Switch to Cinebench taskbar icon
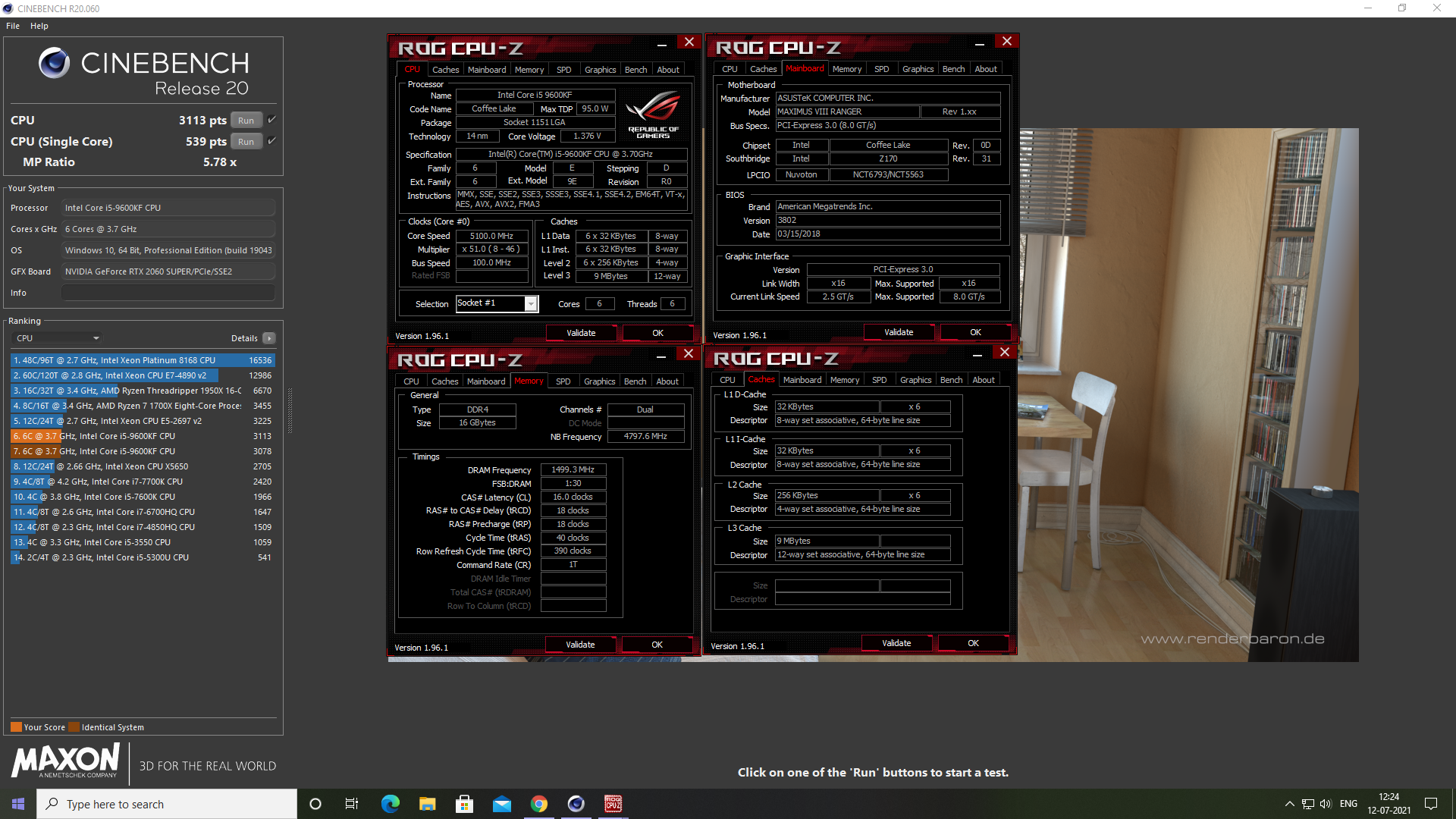Image resolution: width=1456 pixels, height=819 pixels. (576, 804)
